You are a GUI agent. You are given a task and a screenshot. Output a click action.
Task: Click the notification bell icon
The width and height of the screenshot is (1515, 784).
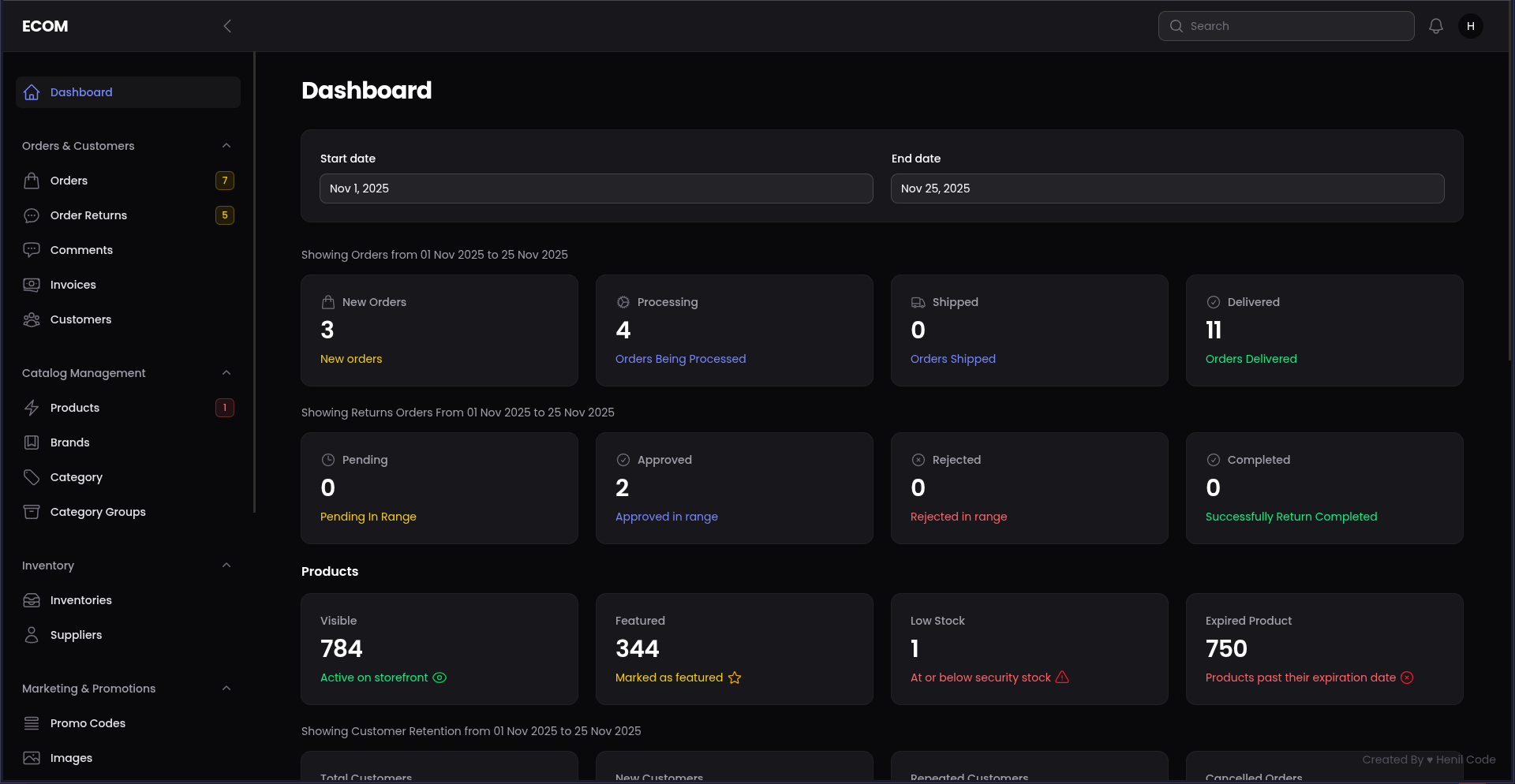tap(1436, 26)
